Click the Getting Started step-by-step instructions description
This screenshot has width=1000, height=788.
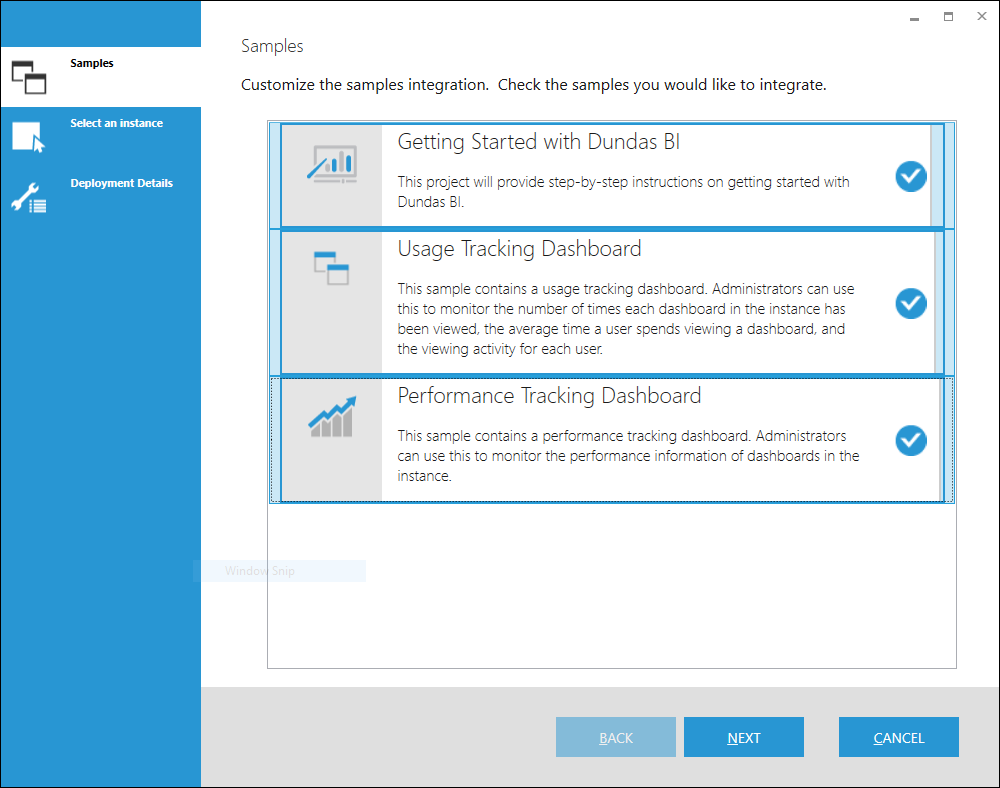[623, 192]
